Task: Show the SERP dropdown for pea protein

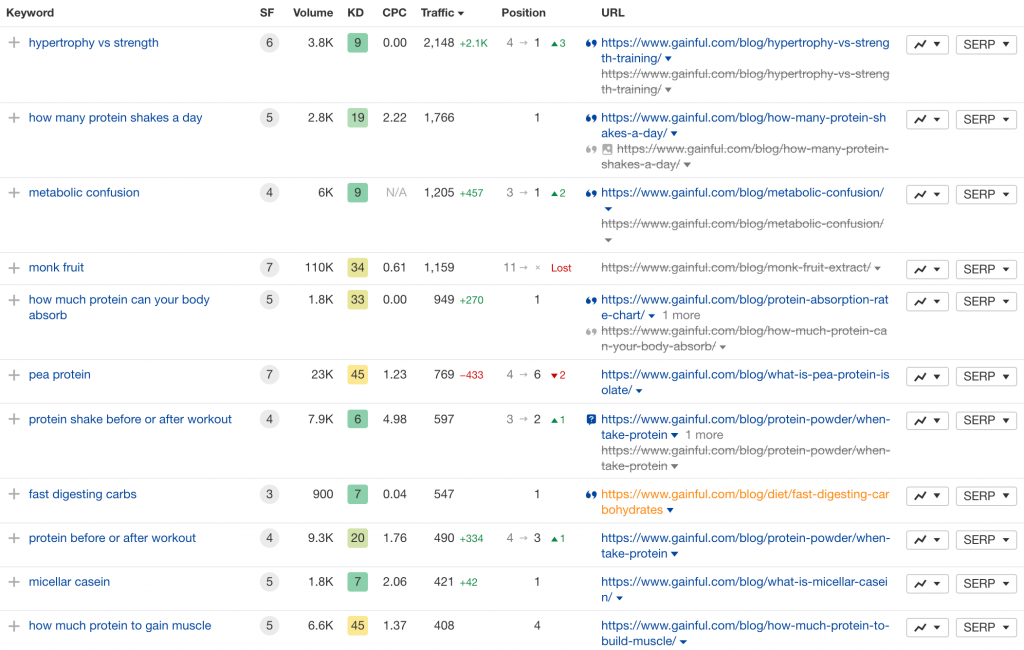Action: (x=986, y=376)
